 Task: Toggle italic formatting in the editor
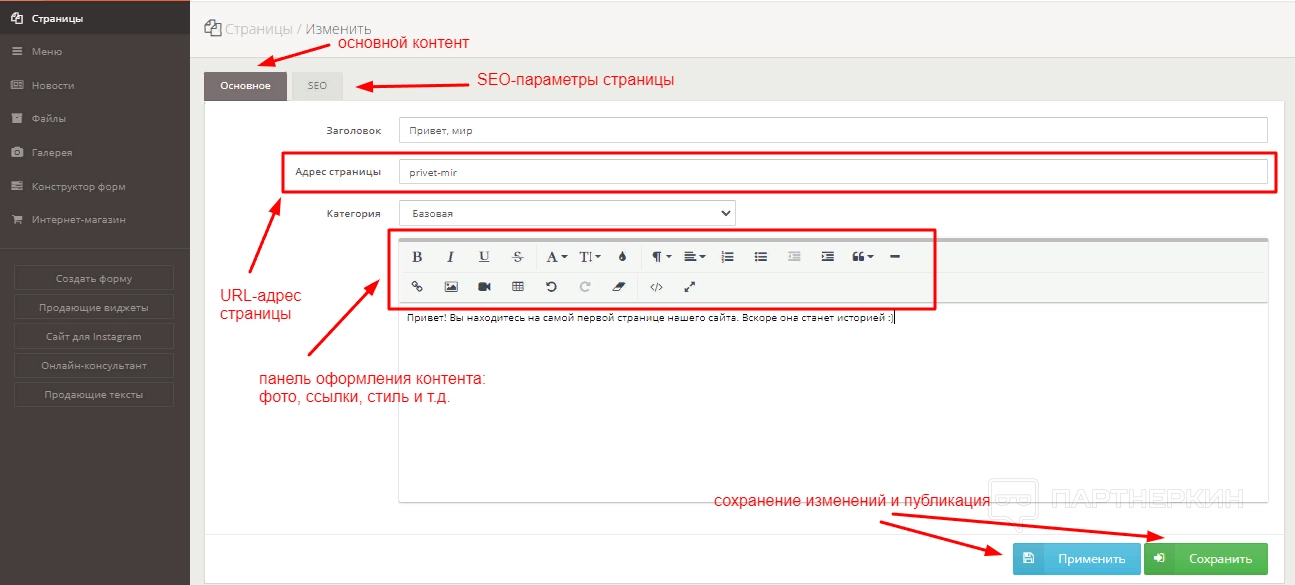coord(451,257)
